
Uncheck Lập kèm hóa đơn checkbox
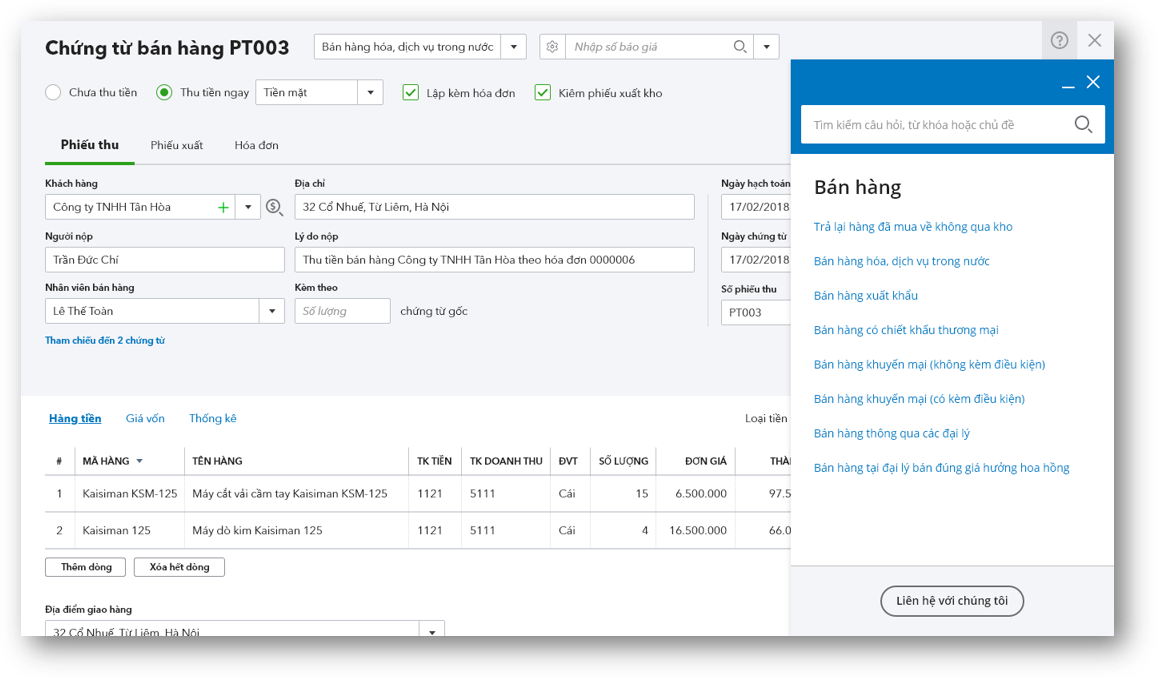click(x=411, y=93)
